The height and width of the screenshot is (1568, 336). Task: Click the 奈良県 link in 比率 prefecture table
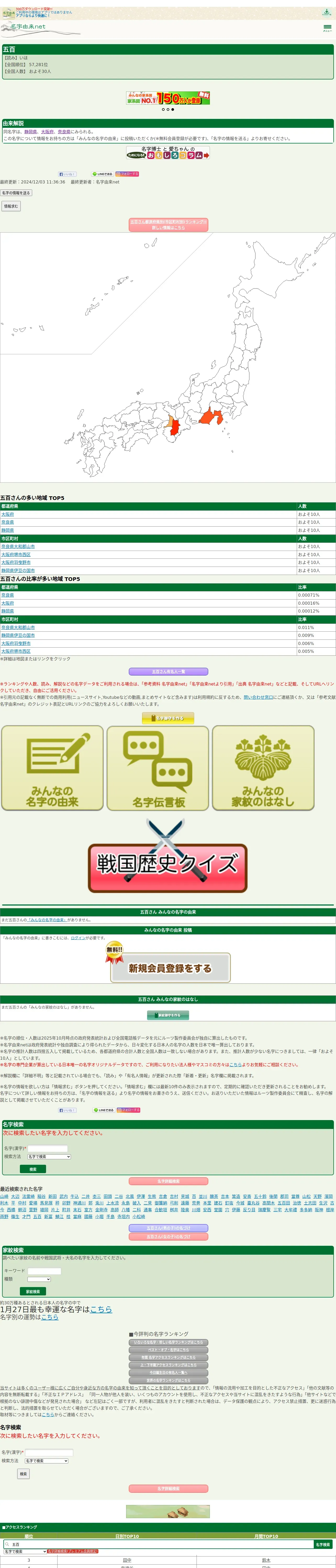7,595
